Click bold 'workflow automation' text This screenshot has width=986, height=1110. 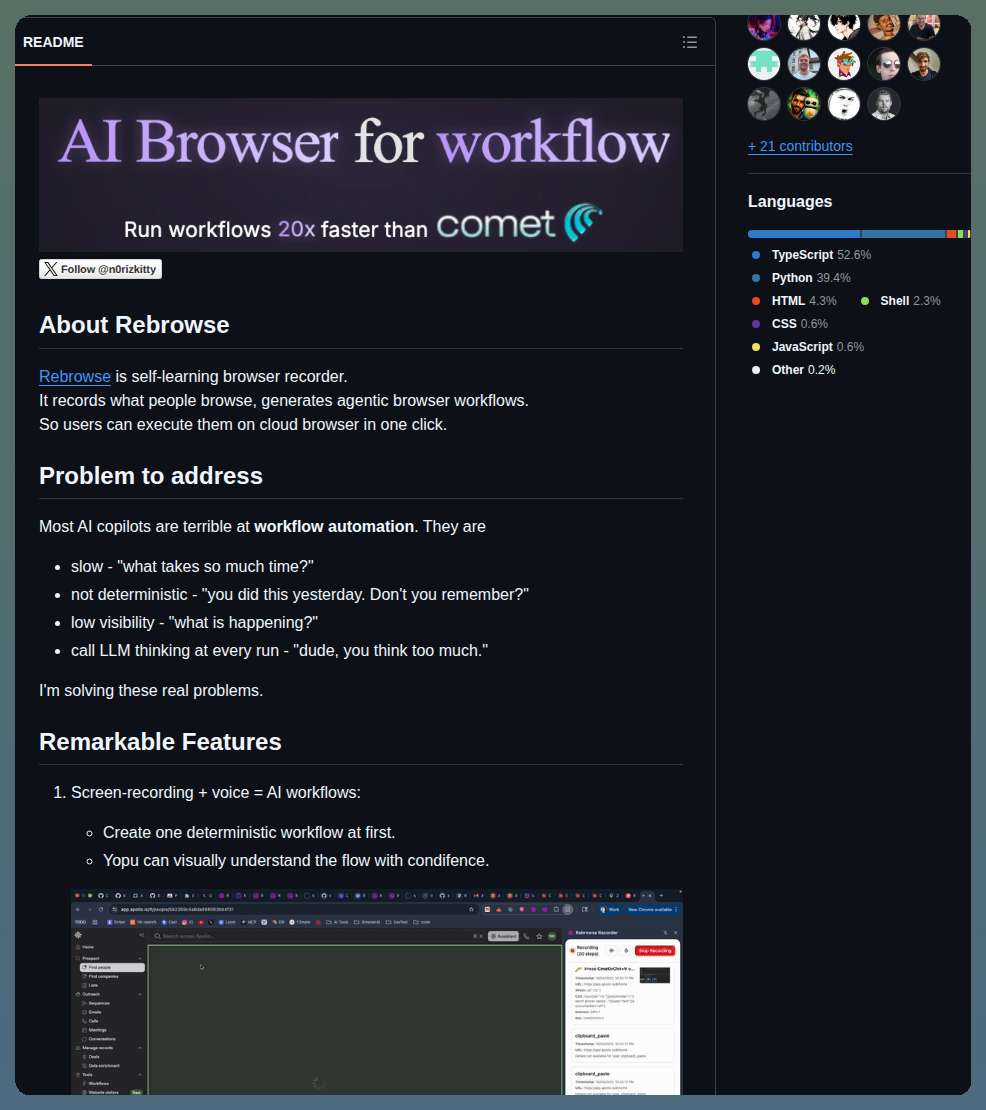coord(334,527)
